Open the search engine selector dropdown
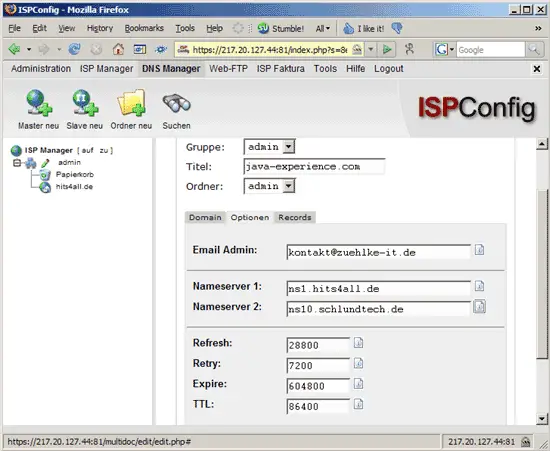The image size is (550, 451). (452, 49)
